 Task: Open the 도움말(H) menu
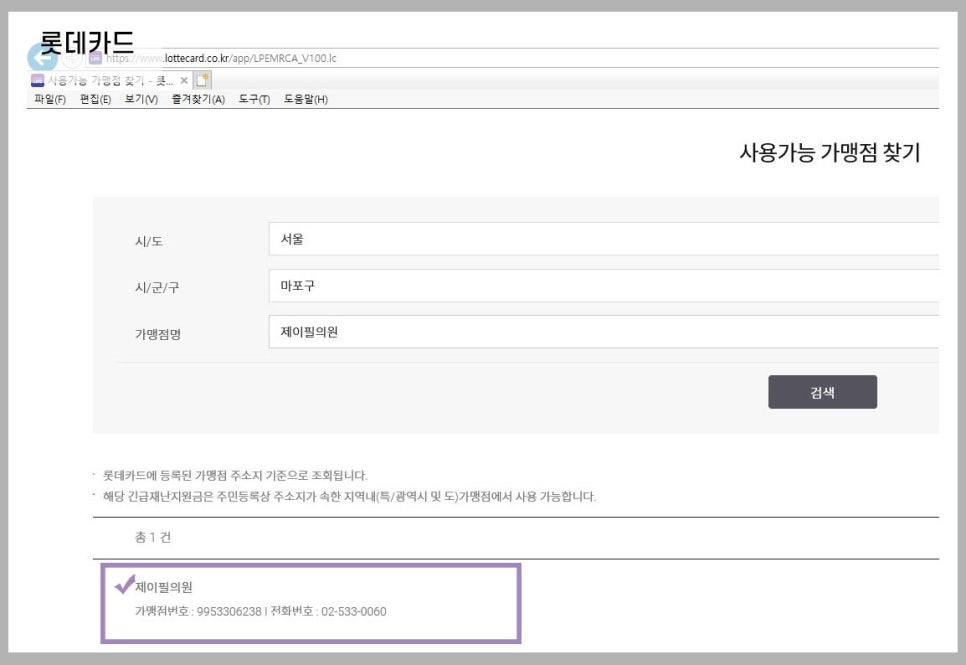tap(306, 99)
